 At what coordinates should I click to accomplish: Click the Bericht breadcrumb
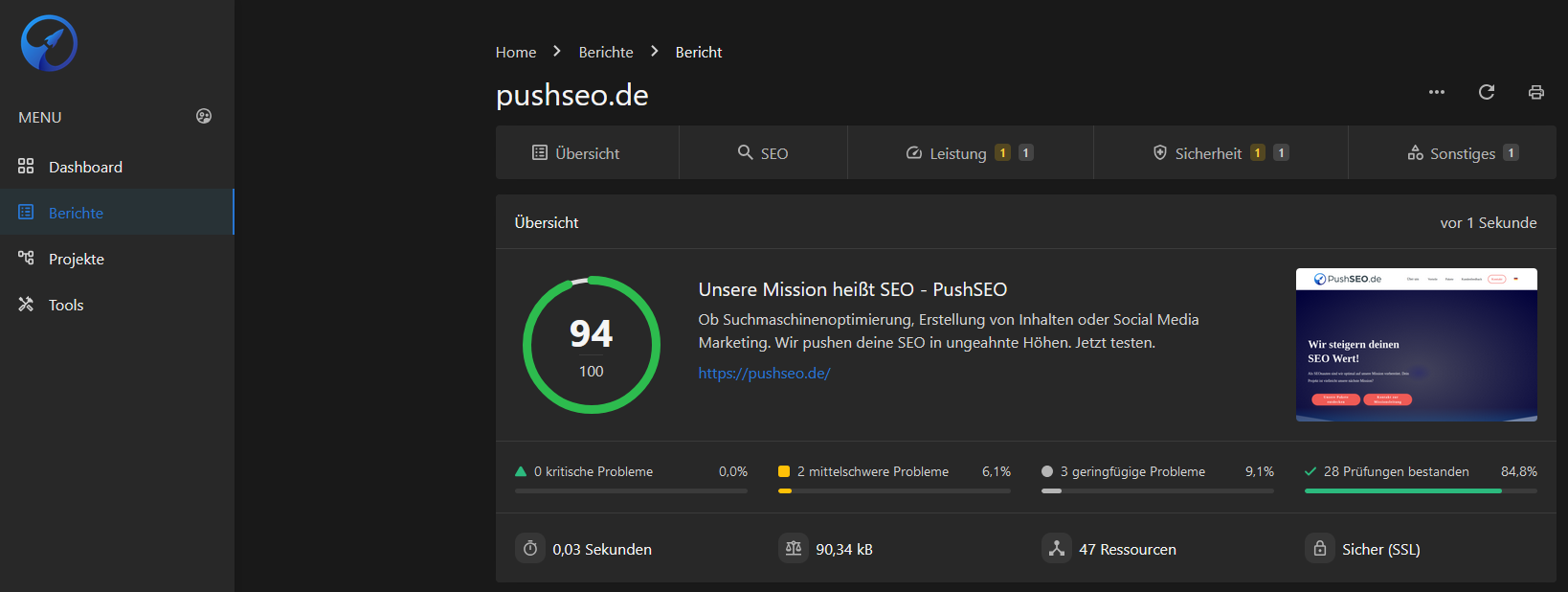(x=699, y=53)
